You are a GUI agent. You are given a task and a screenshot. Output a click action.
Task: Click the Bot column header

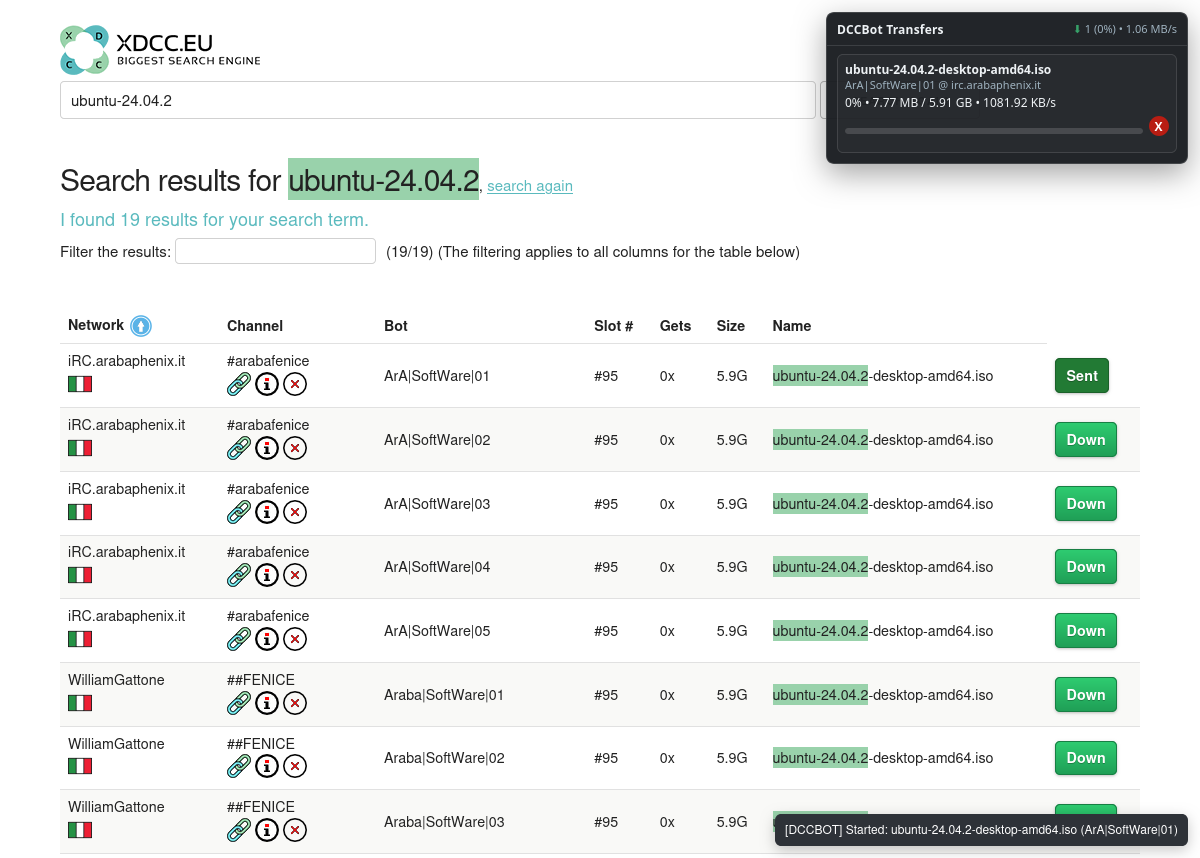[x=396, y=326]
